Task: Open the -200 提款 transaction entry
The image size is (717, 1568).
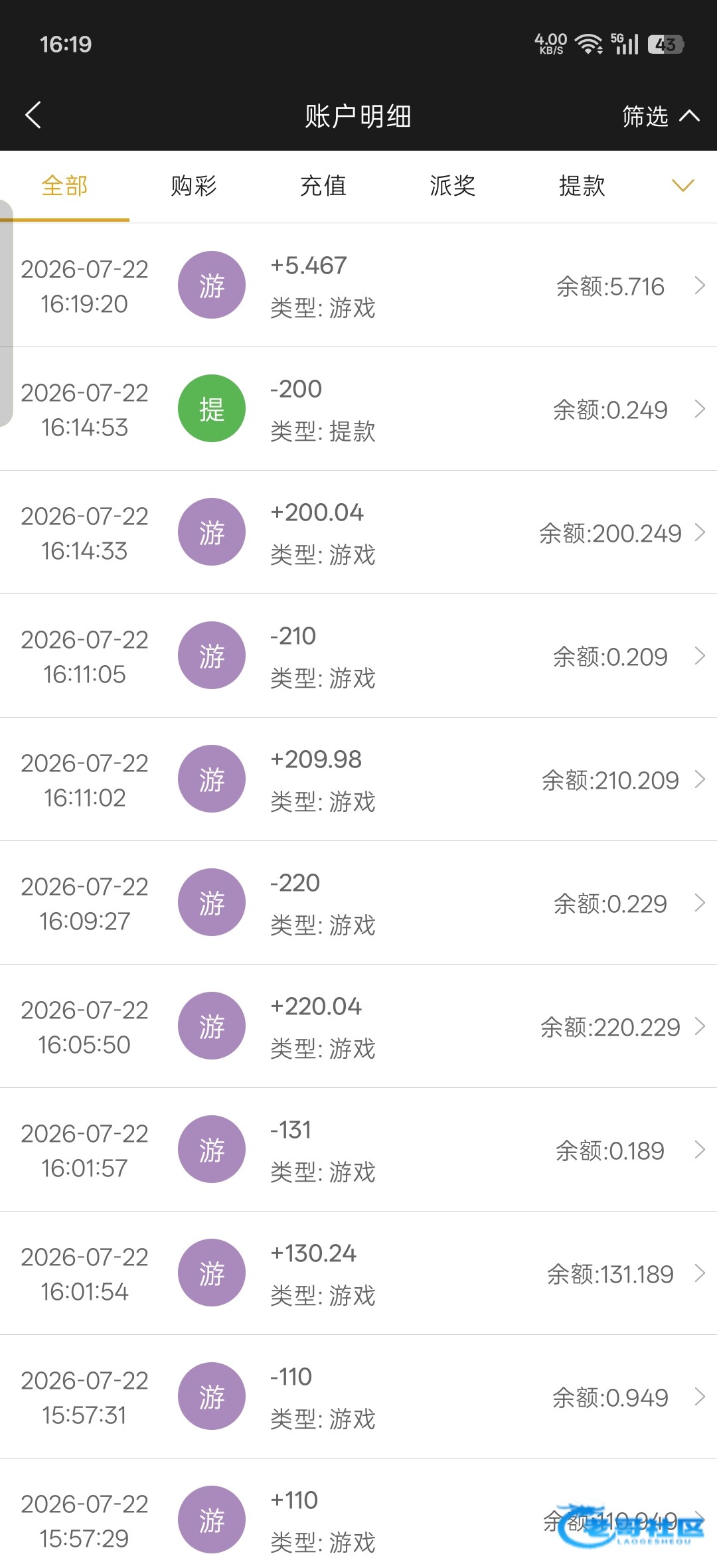Action: (358, 409)
